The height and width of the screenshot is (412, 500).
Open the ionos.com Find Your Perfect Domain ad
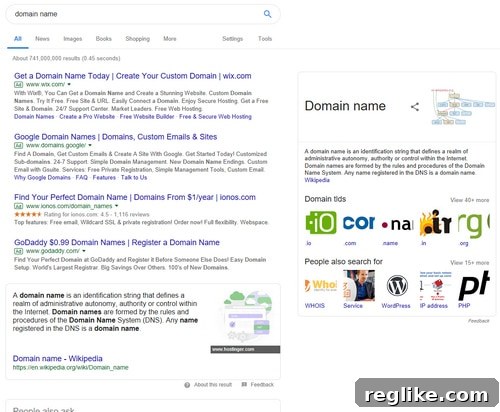click(135, 197)
